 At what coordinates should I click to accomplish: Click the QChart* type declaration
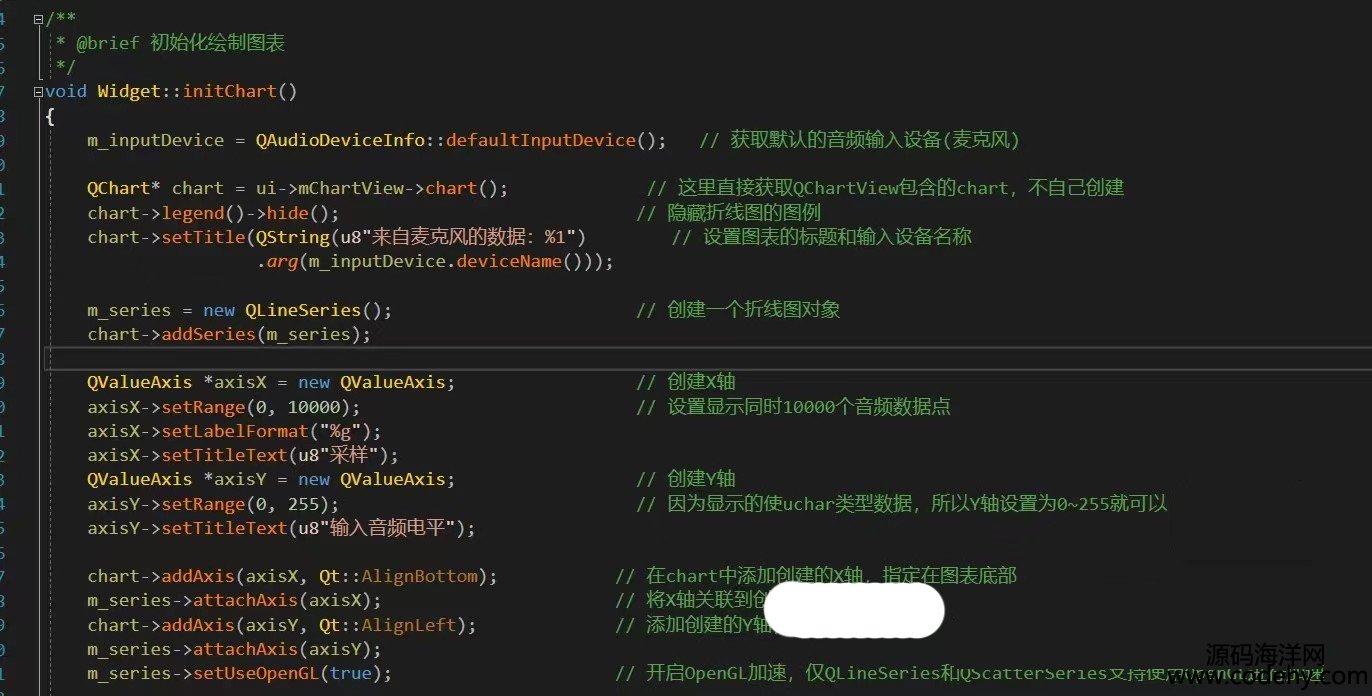coord(124,188)
